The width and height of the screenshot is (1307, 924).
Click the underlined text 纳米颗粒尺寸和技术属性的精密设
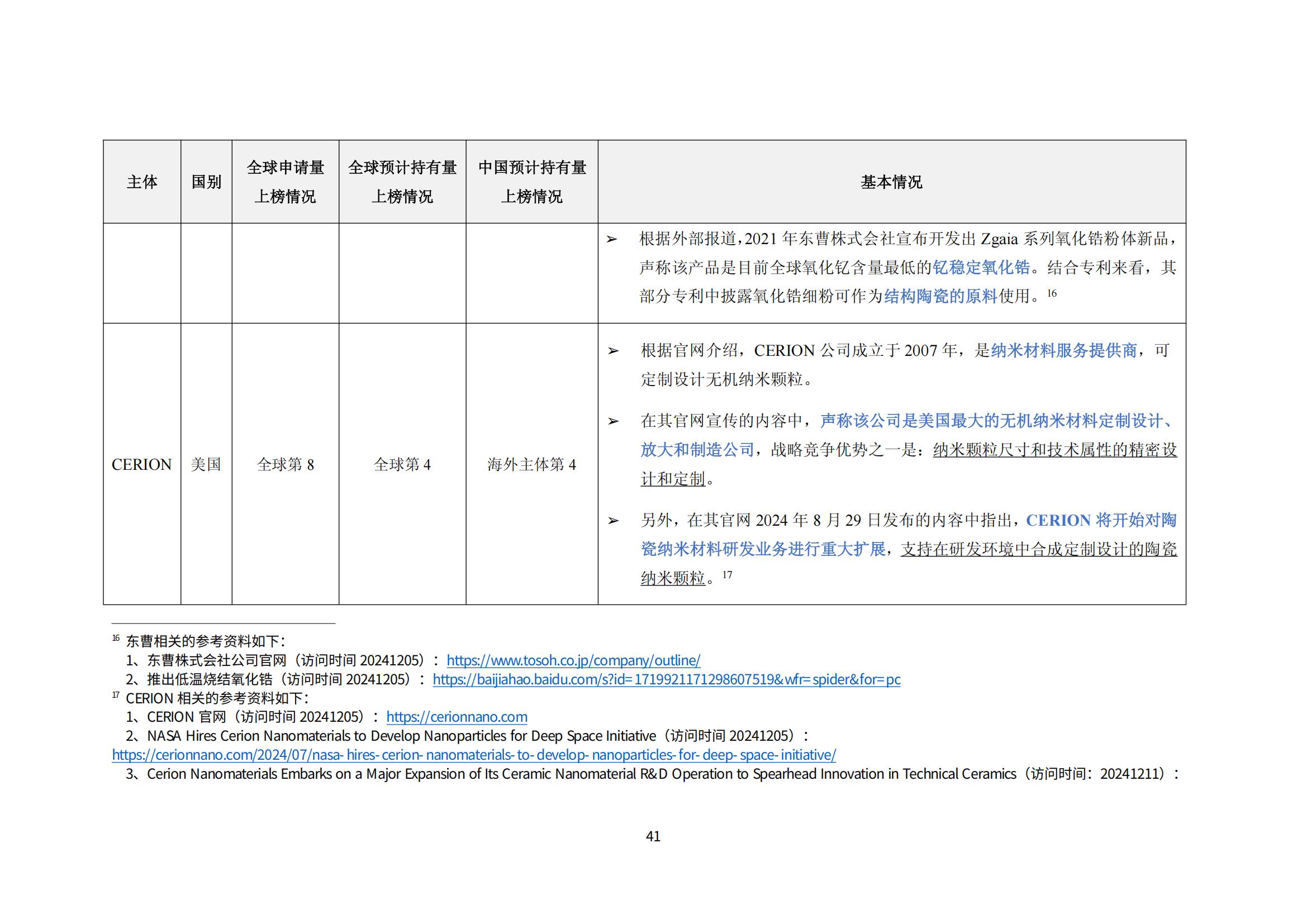point(1055,450)
